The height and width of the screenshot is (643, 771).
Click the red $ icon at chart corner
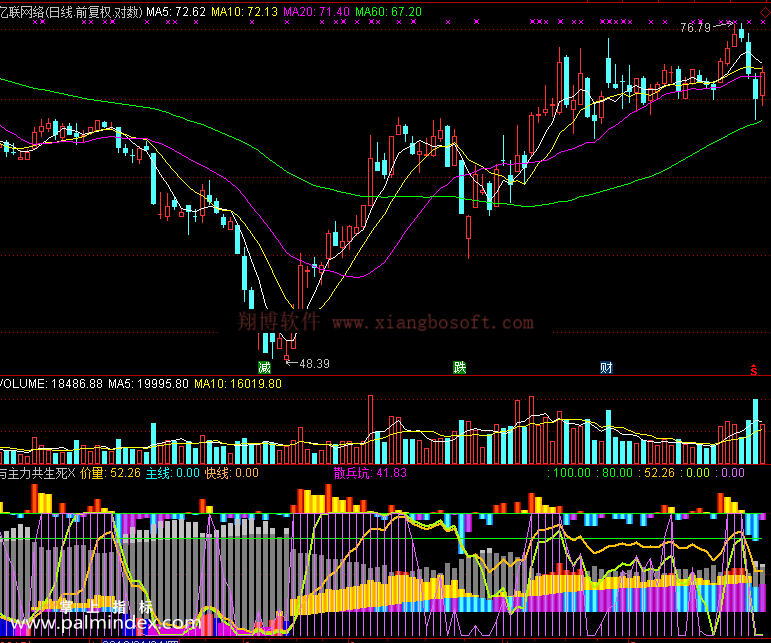[x=754, y=370]
